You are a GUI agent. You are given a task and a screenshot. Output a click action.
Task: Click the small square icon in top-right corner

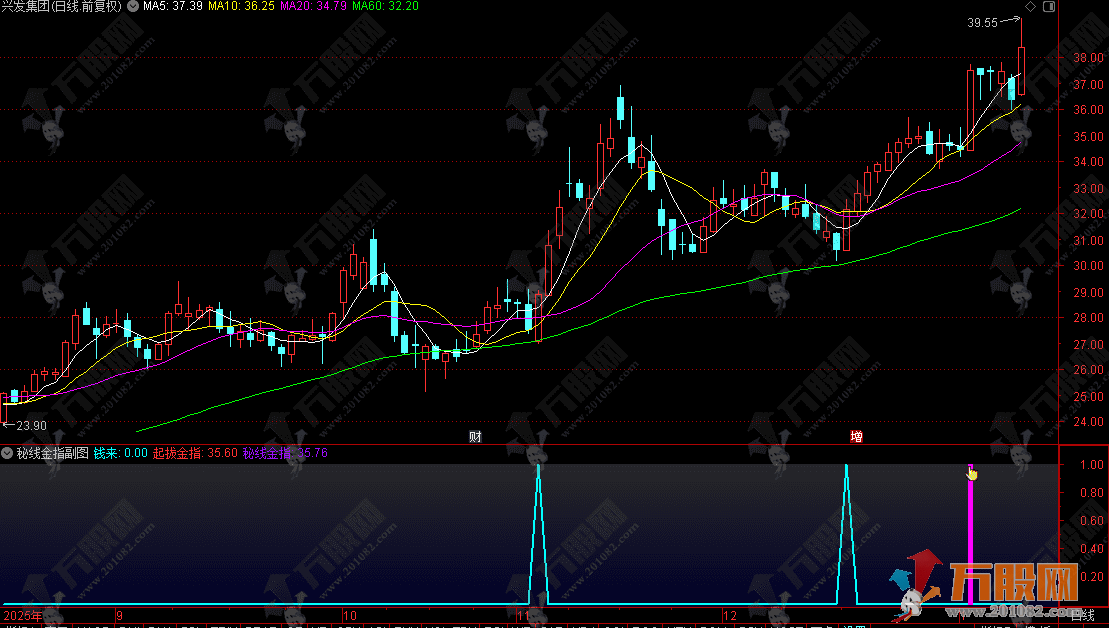pyautogui.click(x=1048, y=6)
